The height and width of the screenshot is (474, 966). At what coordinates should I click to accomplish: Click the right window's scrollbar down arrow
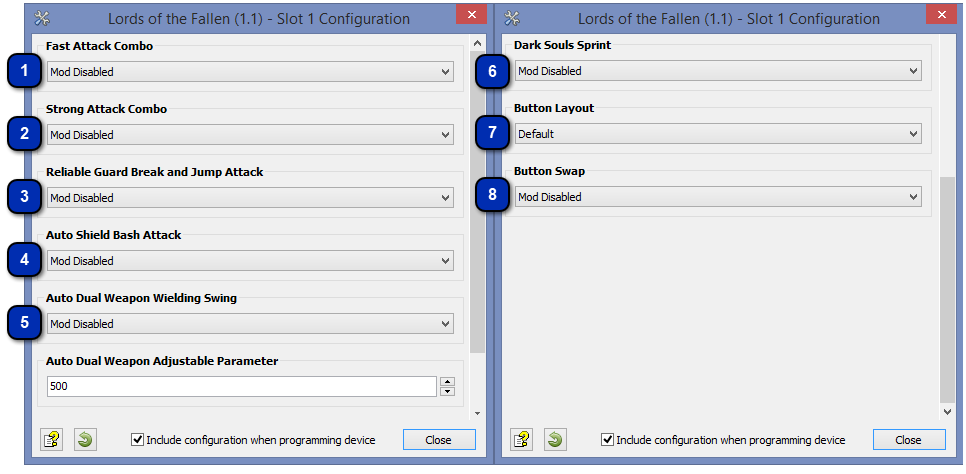(x=947, y=412)
